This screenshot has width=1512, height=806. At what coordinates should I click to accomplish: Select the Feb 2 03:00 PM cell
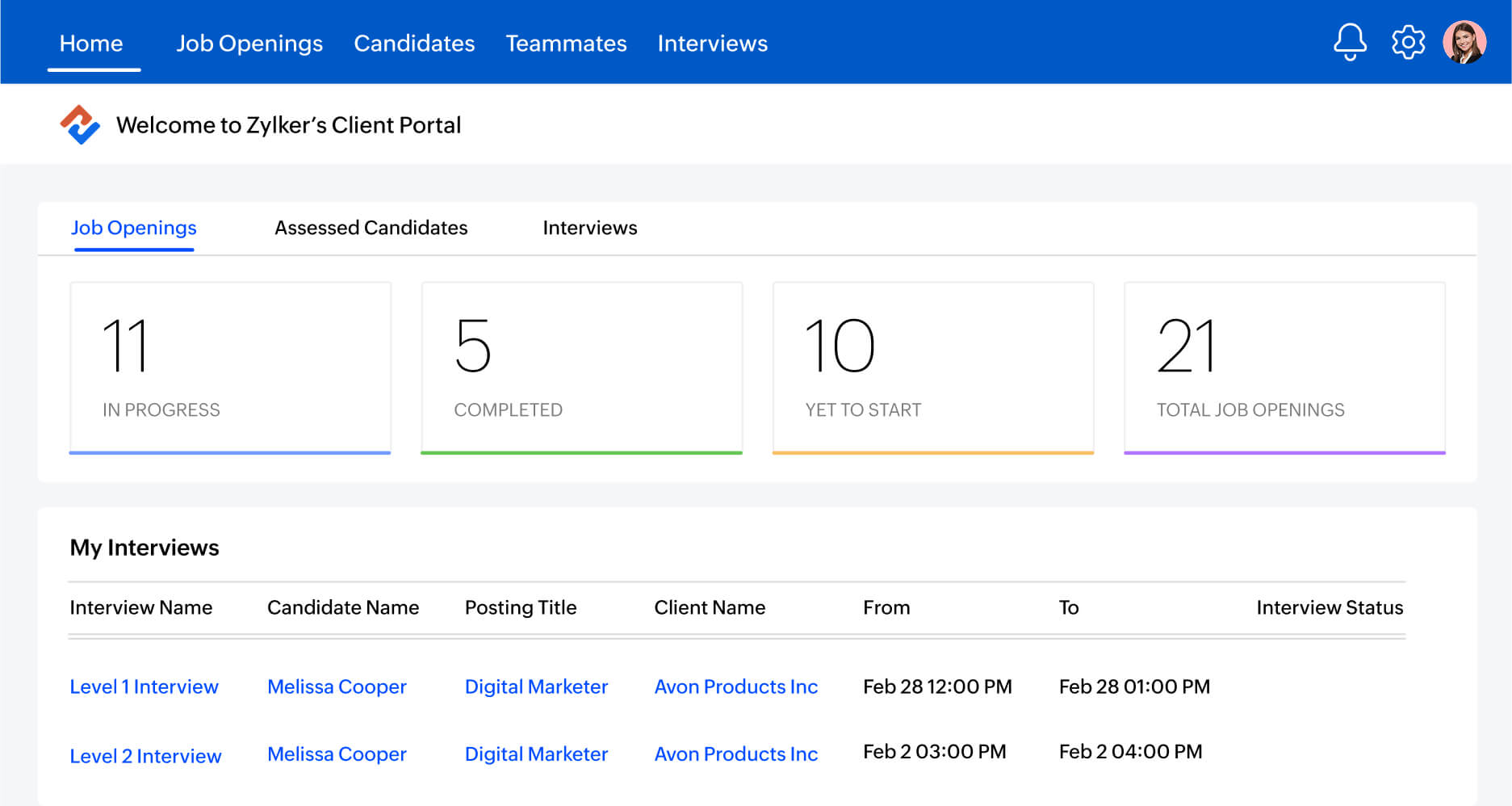click(935, 751)
